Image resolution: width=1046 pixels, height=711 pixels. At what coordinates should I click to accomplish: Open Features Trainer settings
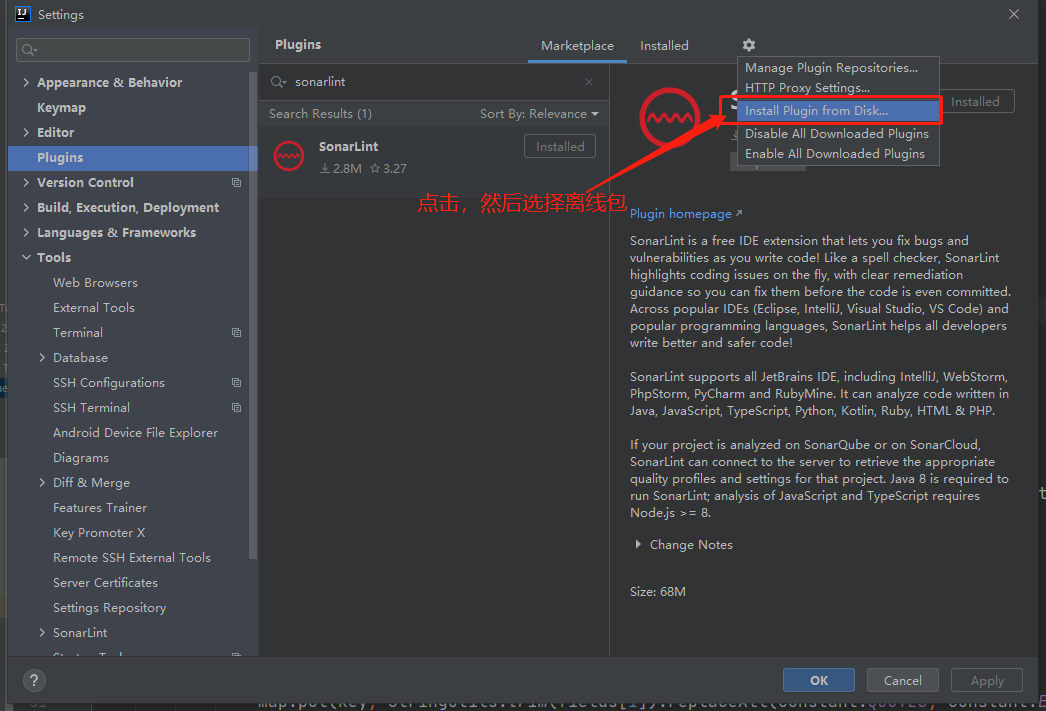point(100,508)
